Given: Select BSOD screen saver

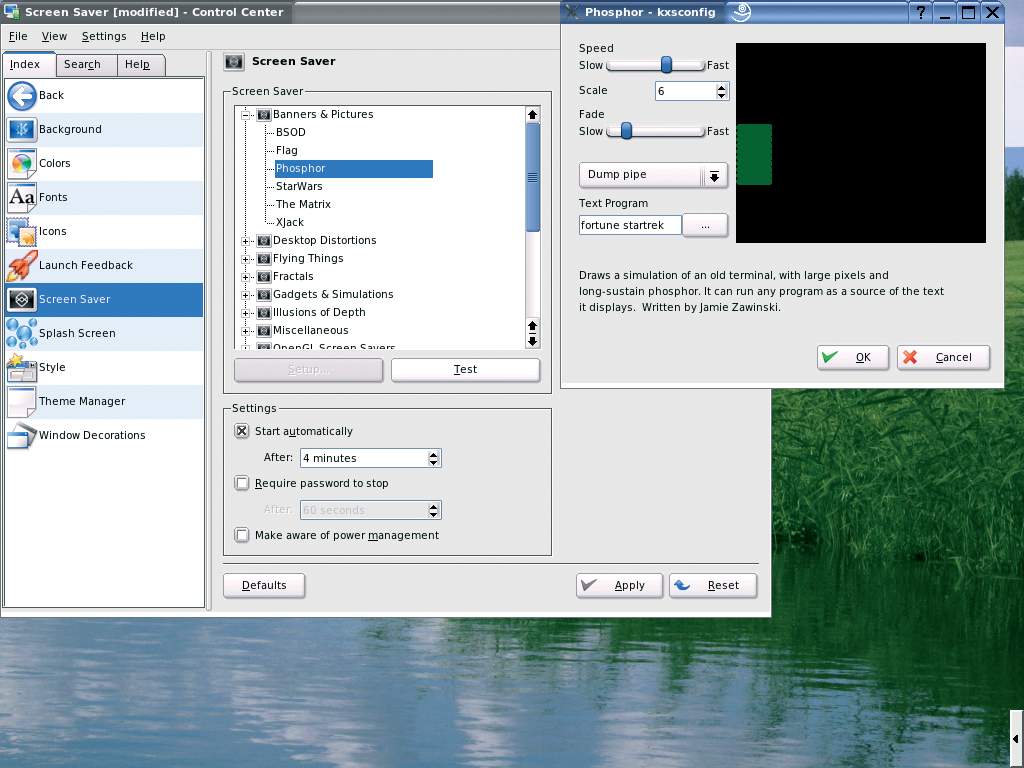Looking at the screenshot, I should (x=291, y=133).
